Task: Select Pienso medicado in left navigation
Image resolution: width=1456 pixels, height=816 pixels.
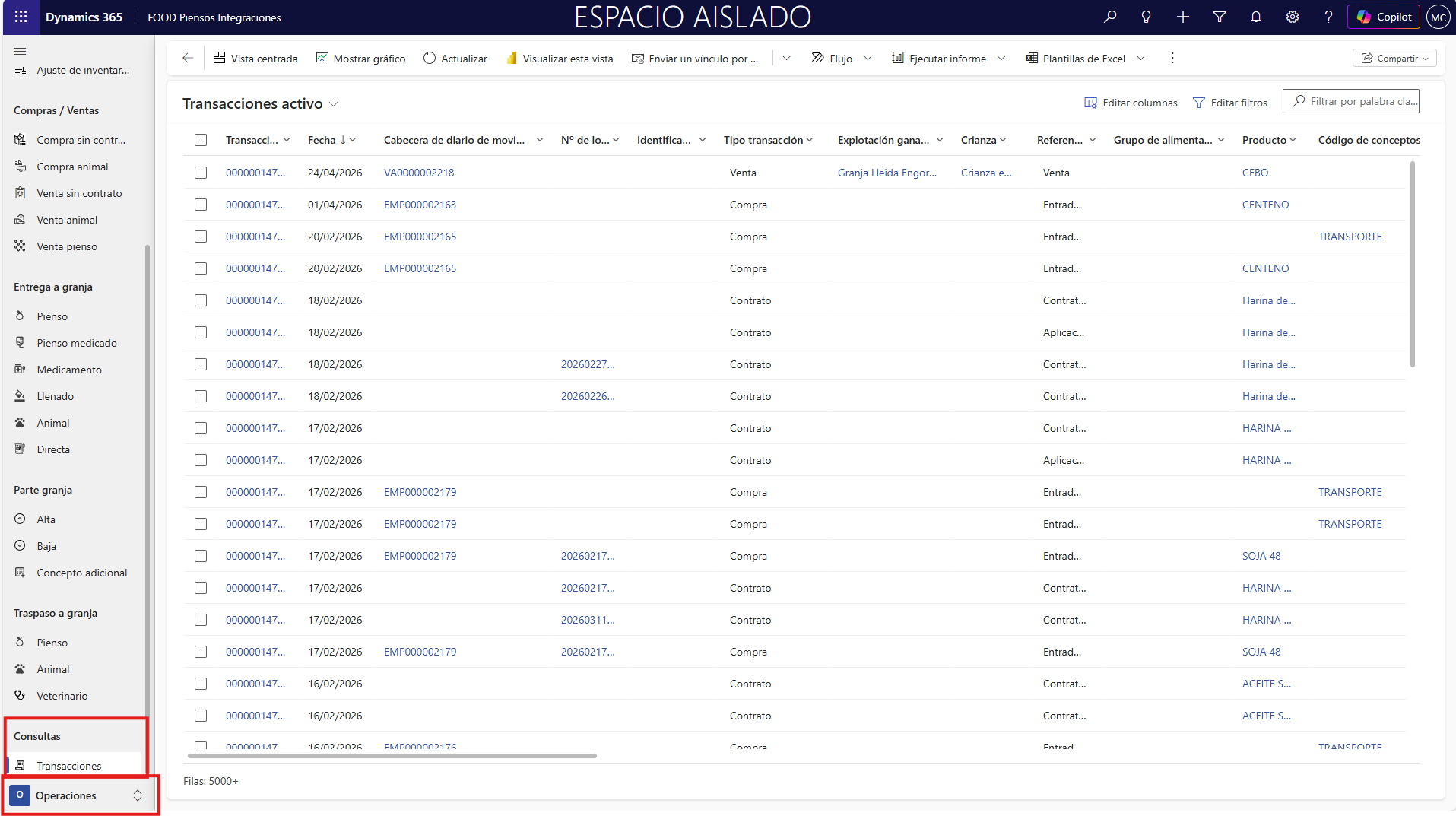Action: [x=77, y=343]
